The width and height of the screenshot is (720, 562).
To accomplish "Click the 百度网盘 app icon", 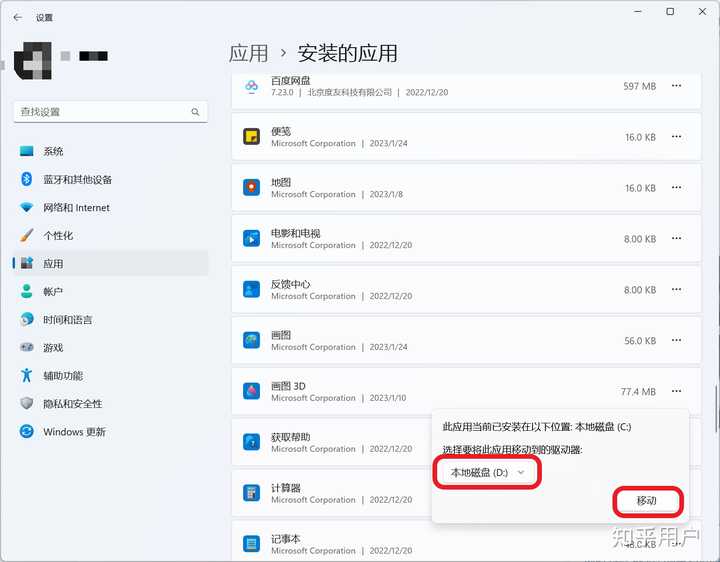I will click(x=251, y=86).
